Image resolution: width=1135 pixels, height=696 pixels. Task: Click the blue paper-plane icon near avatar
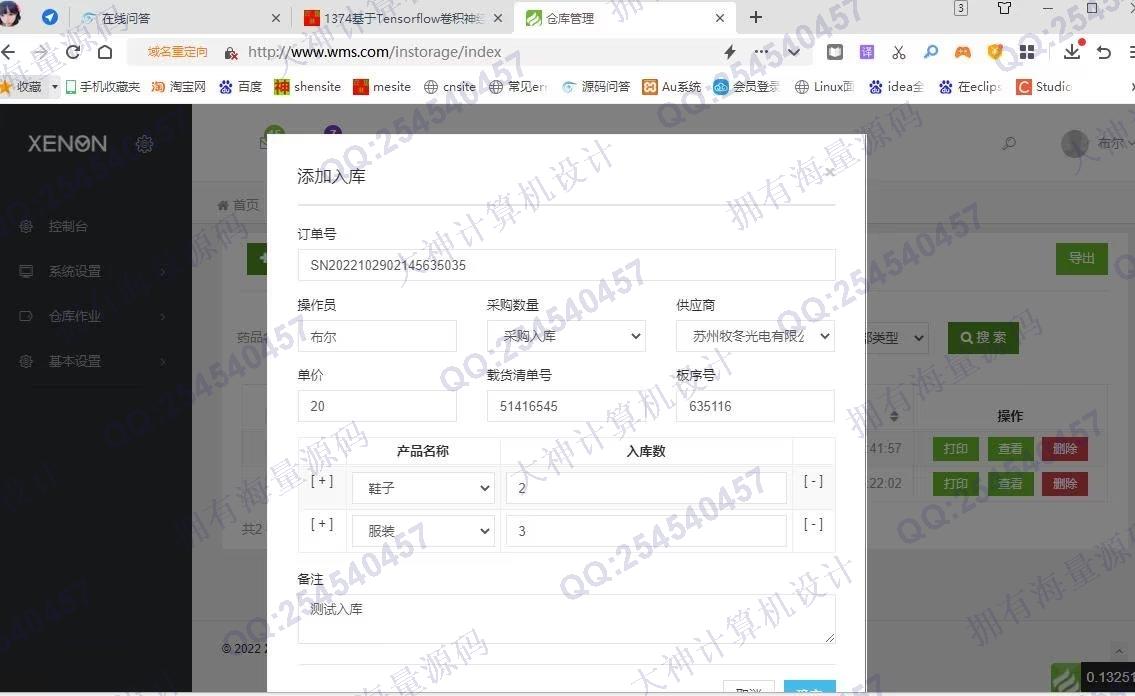pyautogui.click(x=49, y=16)
